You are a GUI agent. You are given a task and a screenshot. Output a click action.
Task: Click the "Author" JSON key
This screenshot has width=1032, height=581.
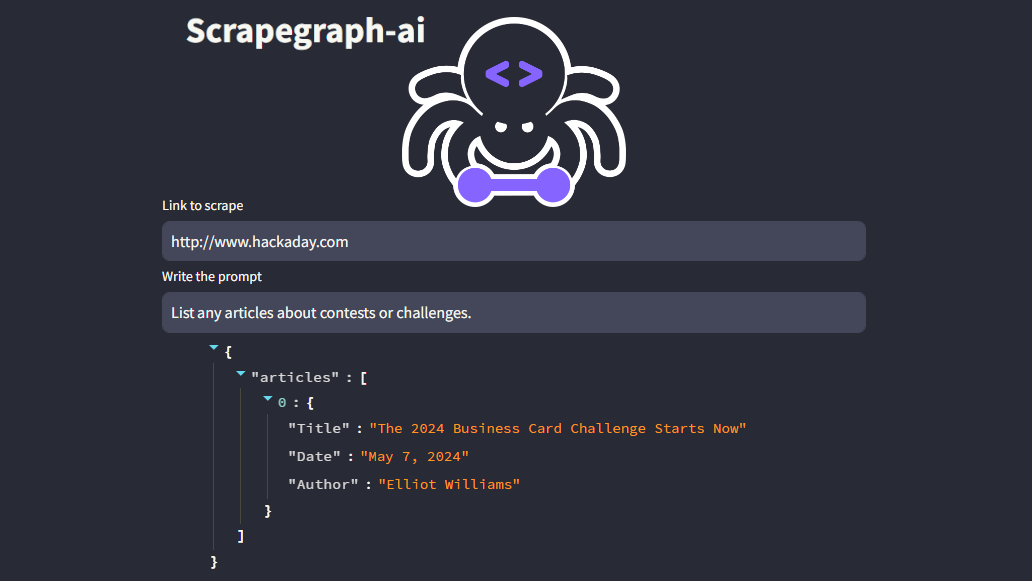(323, 485)
